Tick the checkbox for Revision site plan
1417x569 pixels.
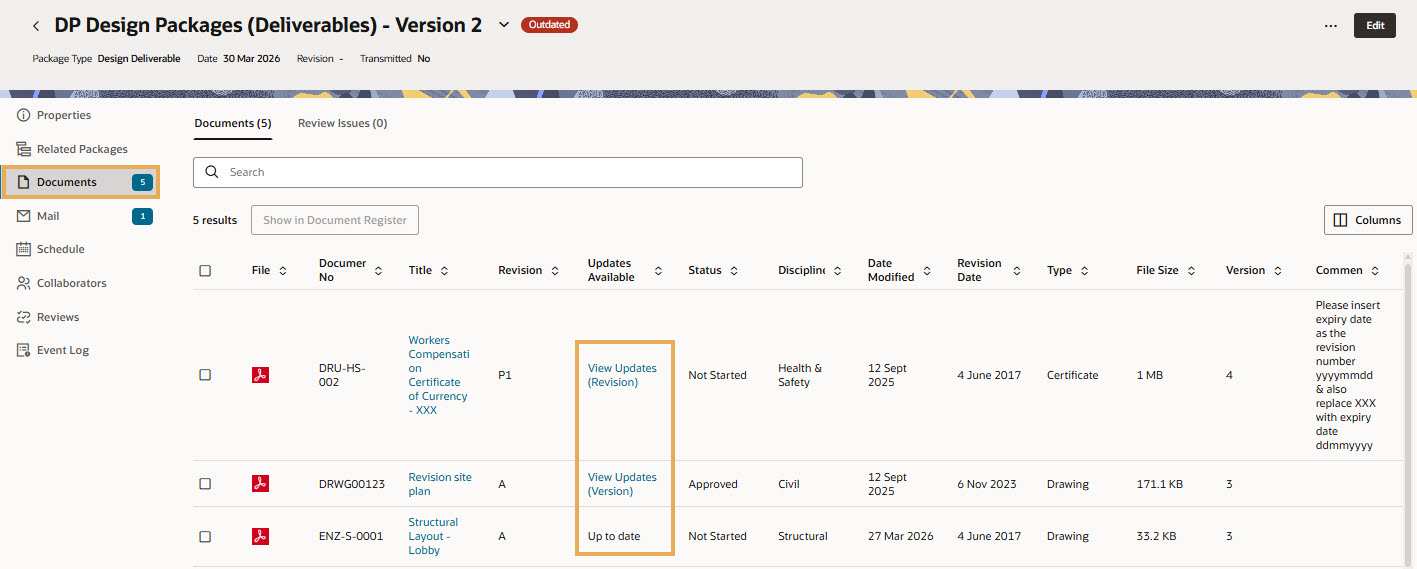[x=205, y=484]
